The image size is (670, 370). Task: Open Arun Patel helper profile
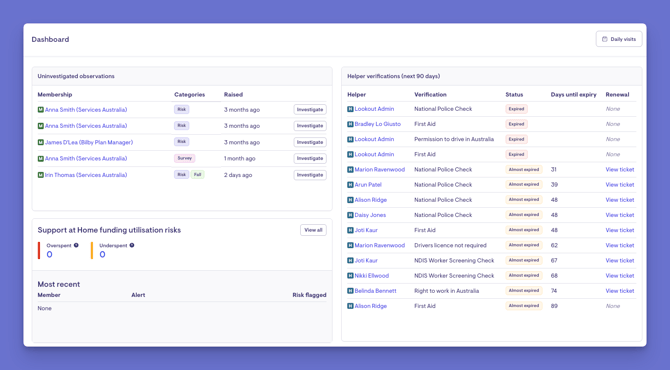point(368,185)
